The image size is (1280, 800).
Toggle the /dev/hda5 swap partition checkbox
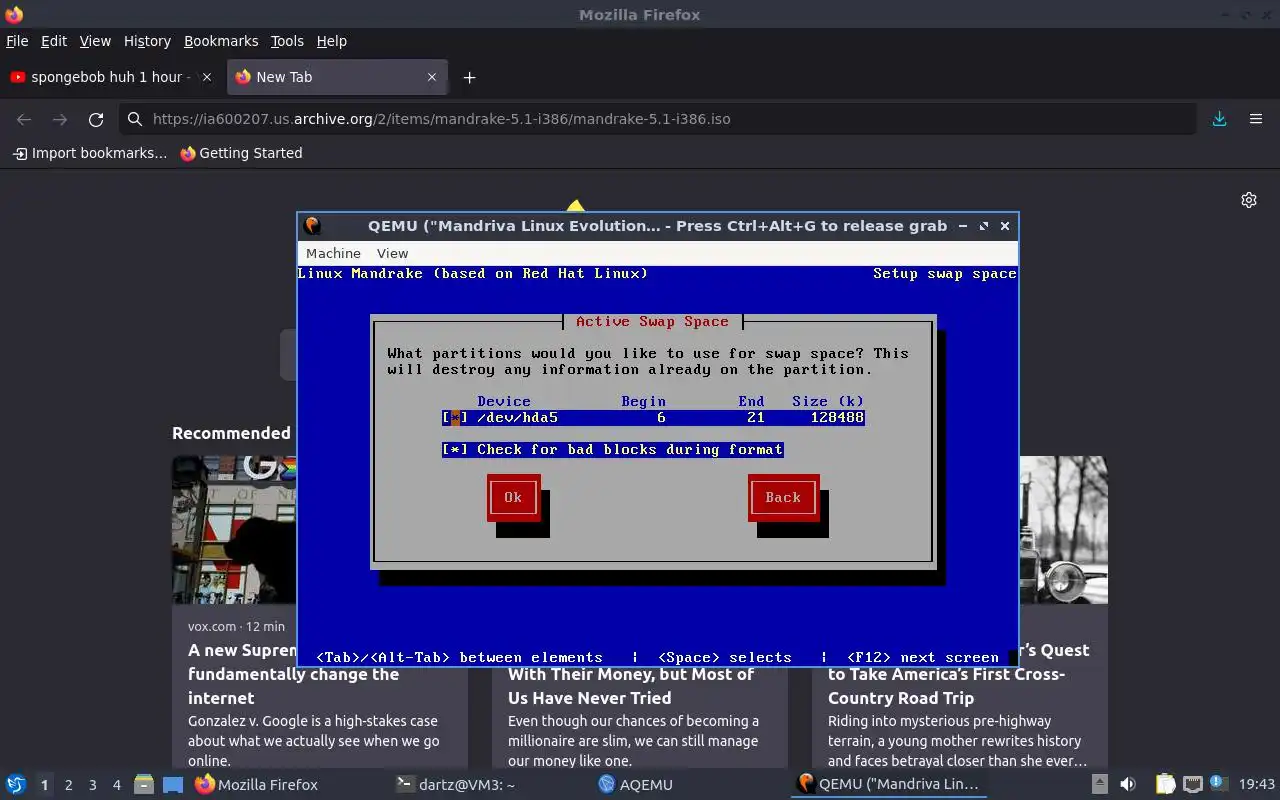(x=455, y=417)
